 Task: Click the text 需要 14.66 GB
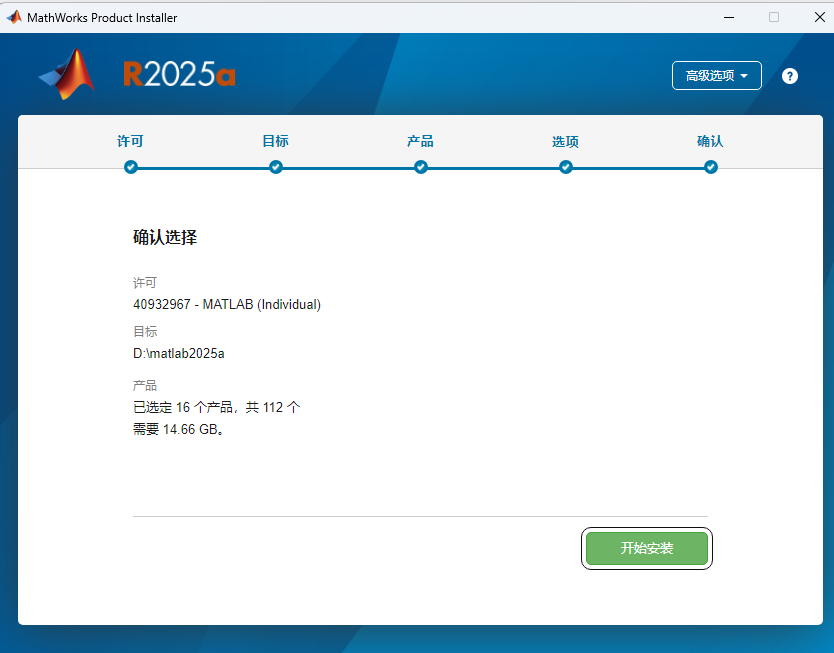(x=179, y=429)
